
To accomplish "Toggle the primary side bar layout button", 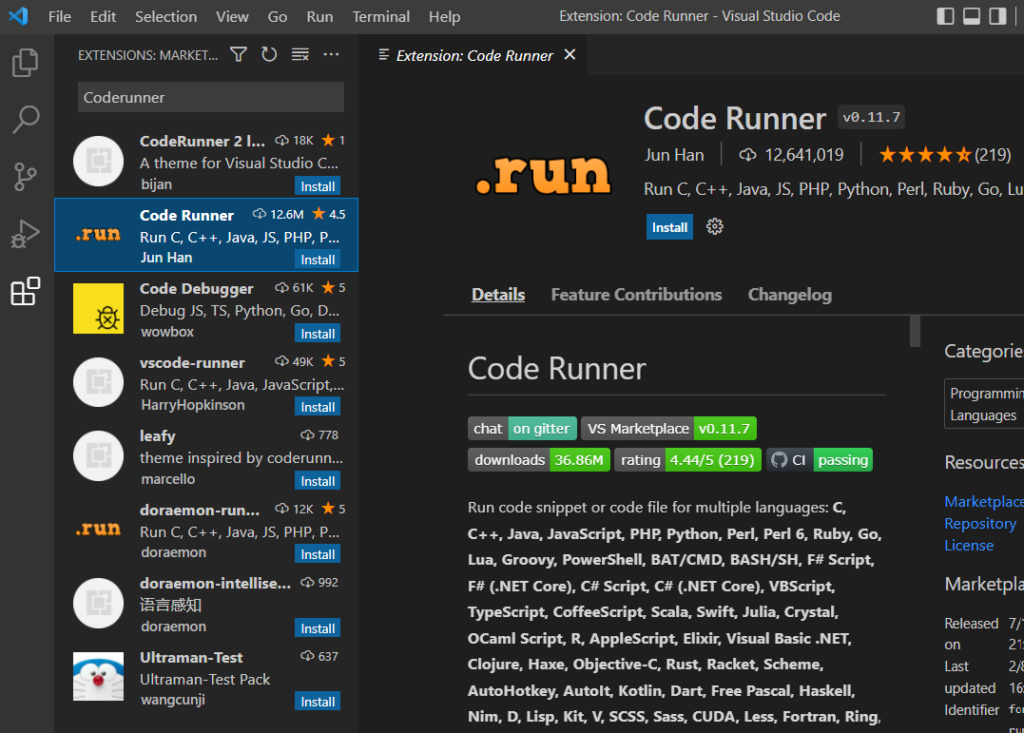I will tap(946, 16).
